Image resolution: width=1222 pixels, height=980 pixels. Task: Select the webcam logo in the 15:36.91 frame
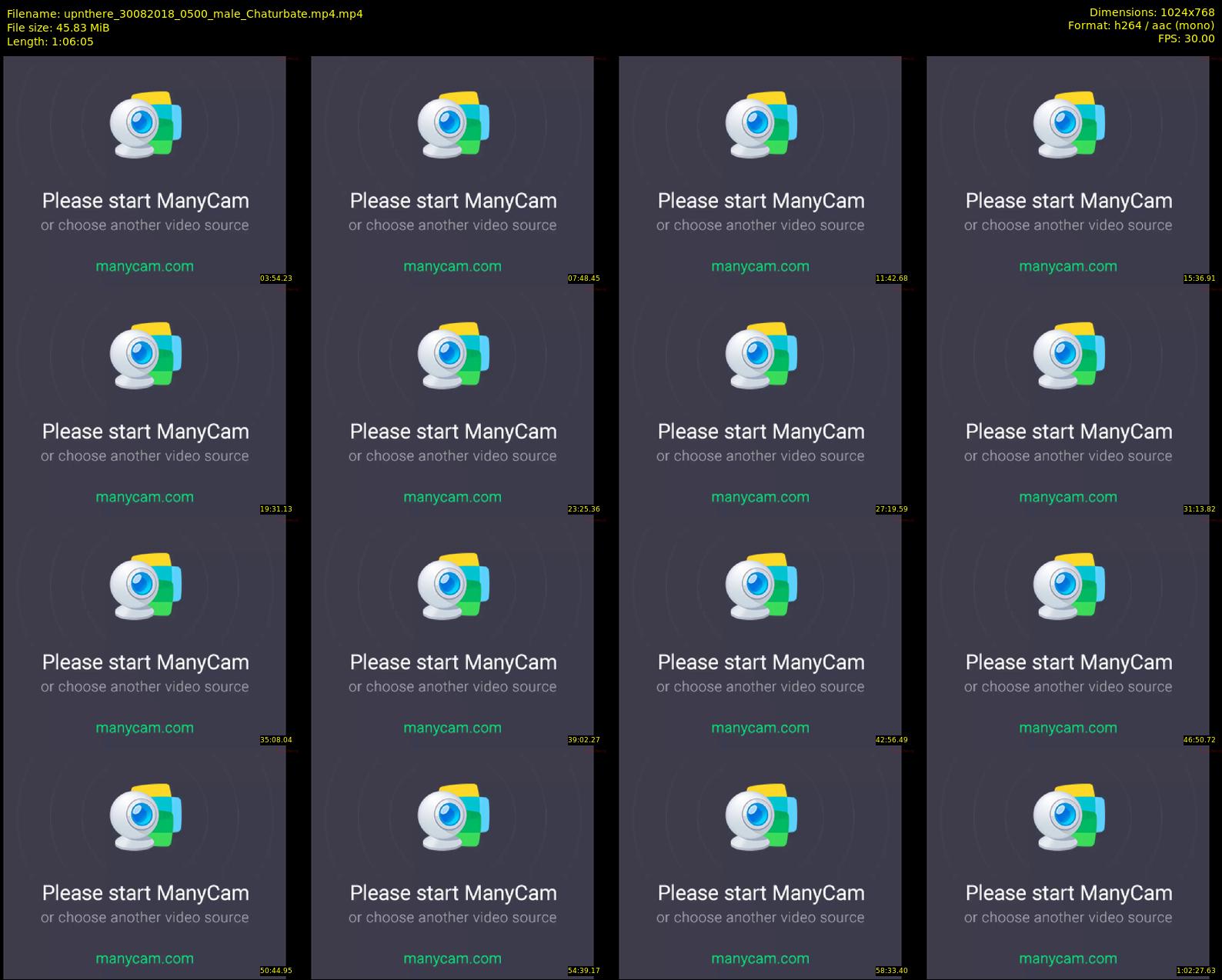pyautogui.click(x=1069, y=125)
